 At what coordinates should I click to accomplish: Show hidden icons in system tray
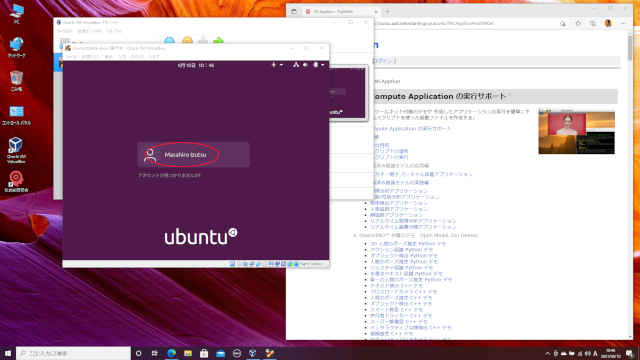(x=548, y=353)
